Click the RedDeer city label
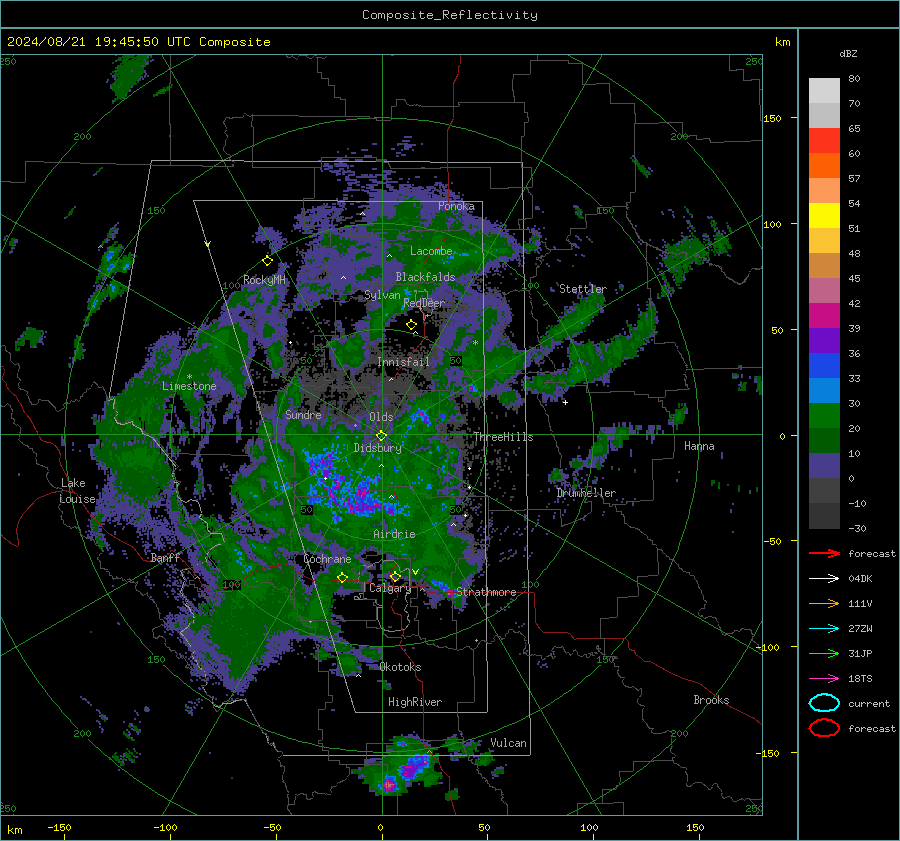This screenshot has height=841, width=900. (424, 303)
